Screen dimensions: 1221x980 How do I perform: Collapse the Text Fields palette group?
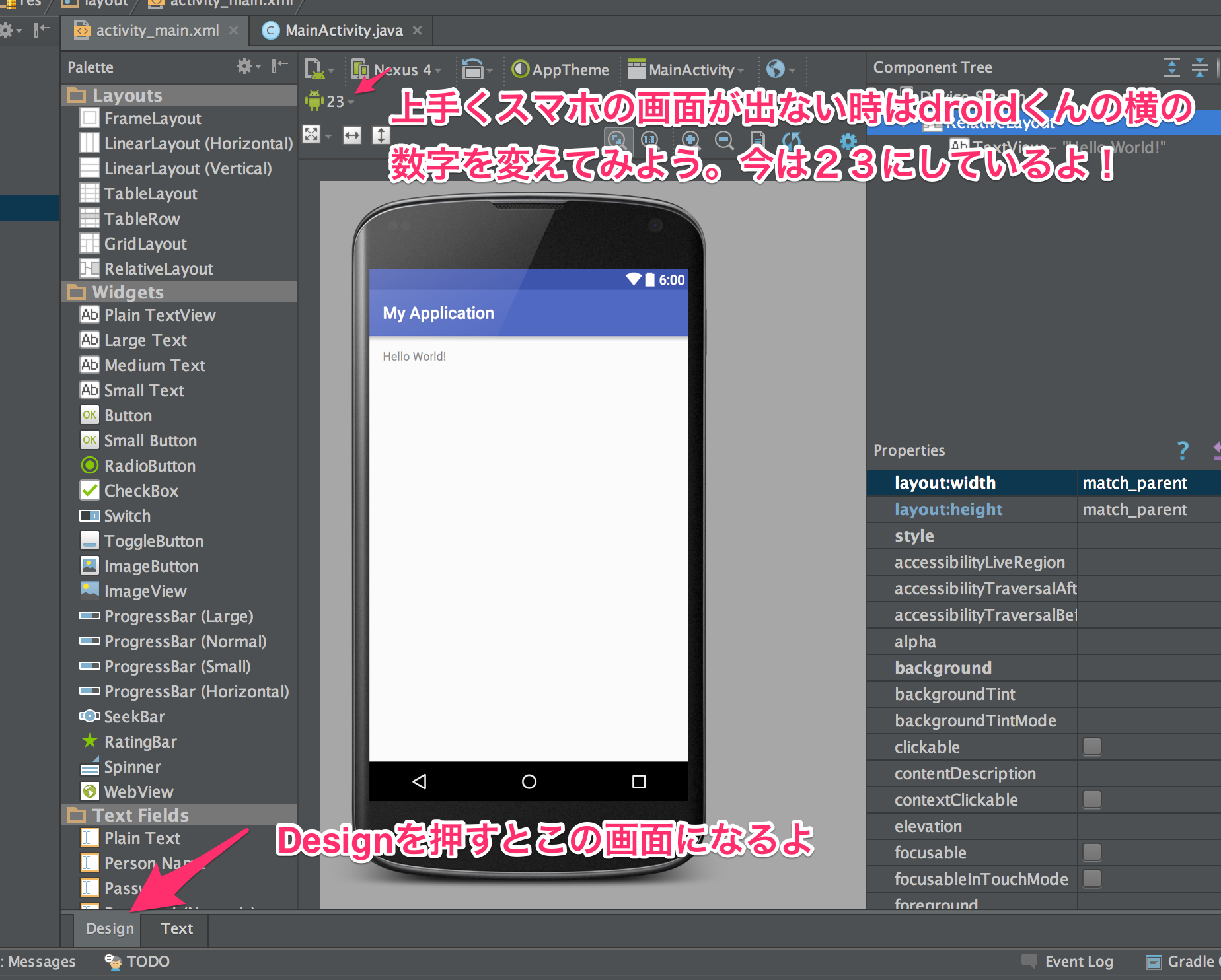click(180, 815)
